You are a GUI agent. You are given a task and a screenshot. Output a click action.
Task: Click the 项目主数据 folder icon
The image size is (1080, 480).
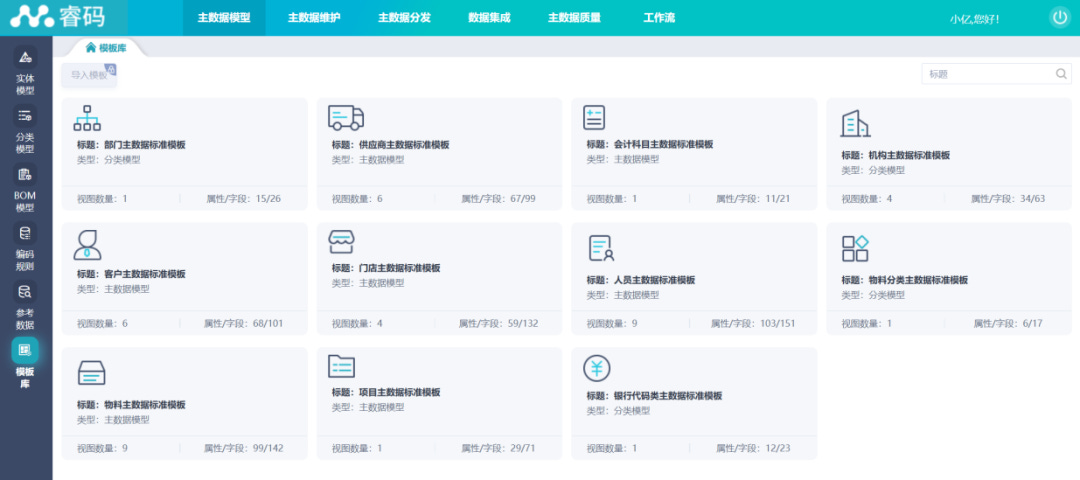[x=342, y=366]
